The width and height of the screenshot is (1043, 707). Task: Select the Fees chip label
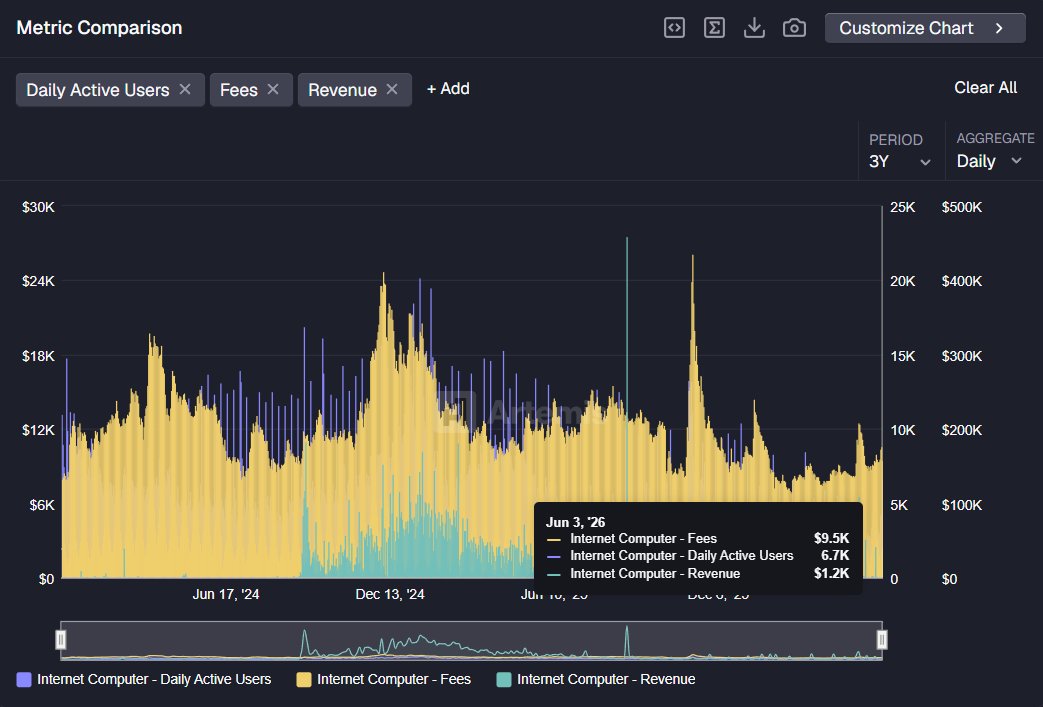(x=239, y=90)
